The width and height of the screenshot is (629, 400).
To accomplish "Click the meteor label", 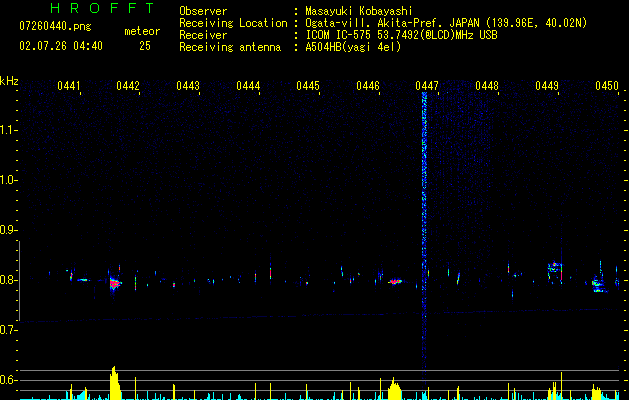I will pos(142,31).
